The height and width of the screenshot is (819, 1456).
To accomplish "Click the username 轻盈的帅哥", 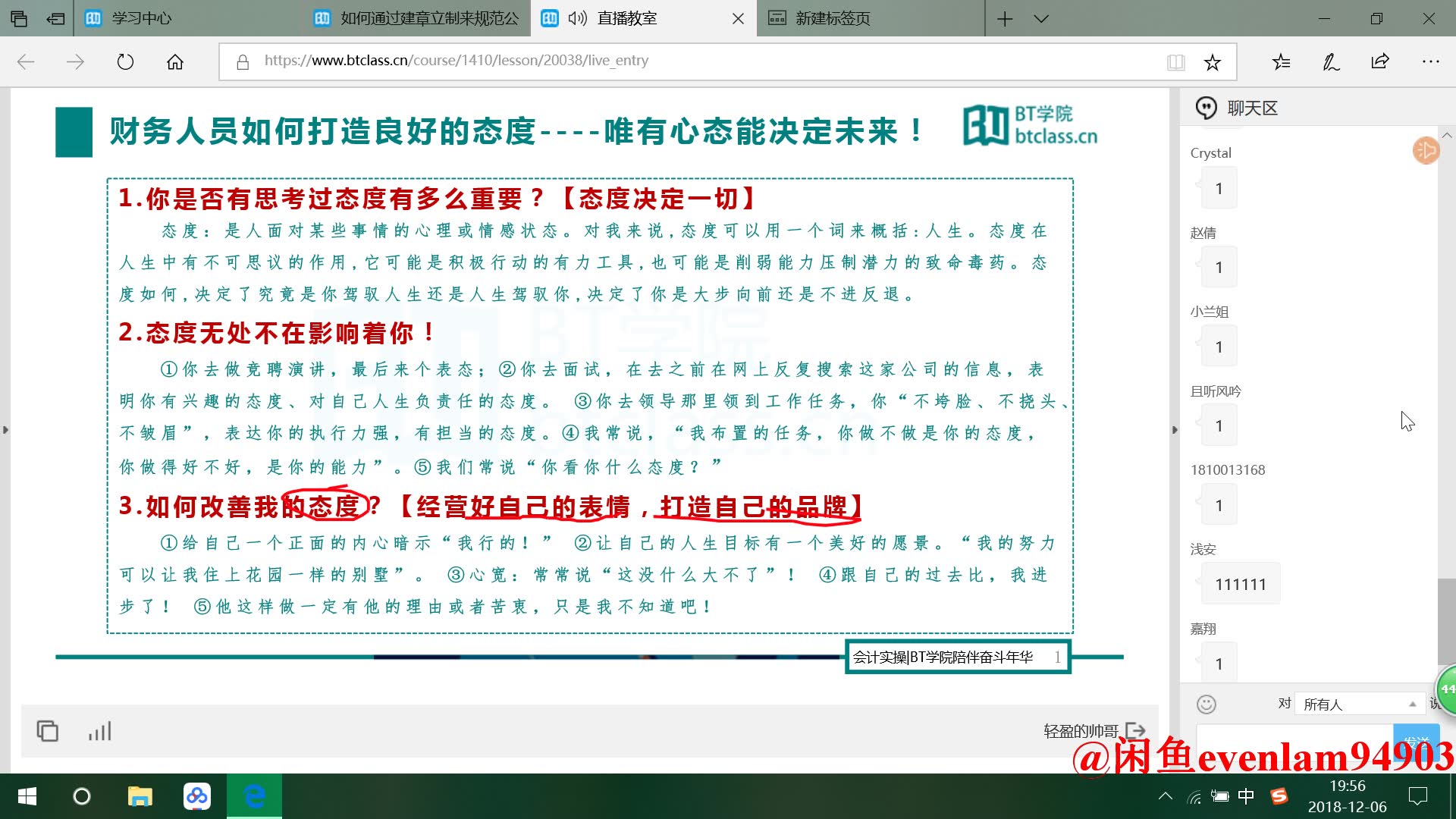I will [1081, 731].
